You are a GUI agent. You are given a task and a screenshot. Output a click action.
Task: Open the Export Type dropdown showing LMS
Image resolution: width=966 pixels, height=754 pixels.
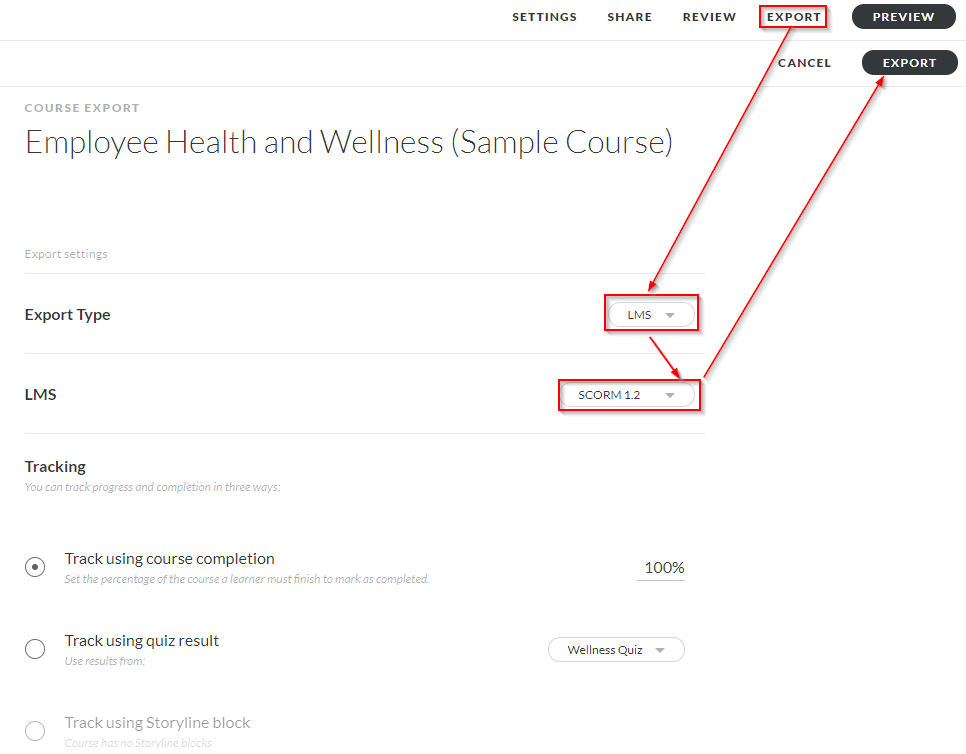tap(651, 313)
